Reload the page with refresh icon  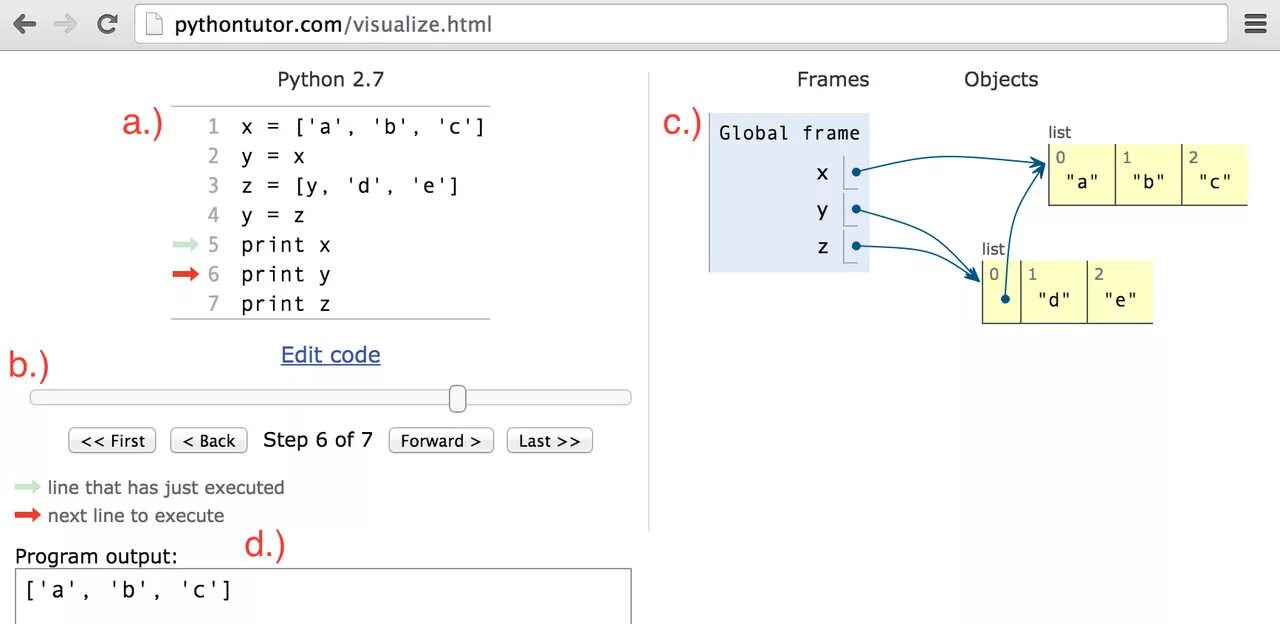tap(107, 24)
